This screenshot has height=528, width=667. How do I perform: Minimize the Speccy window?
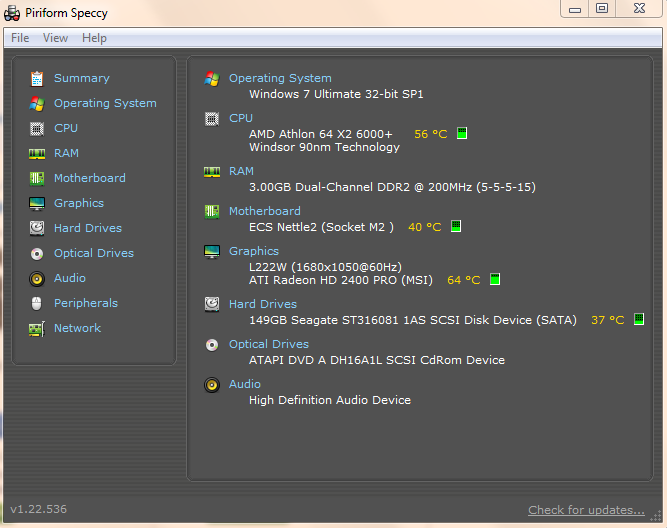click(x=575, y=9)
